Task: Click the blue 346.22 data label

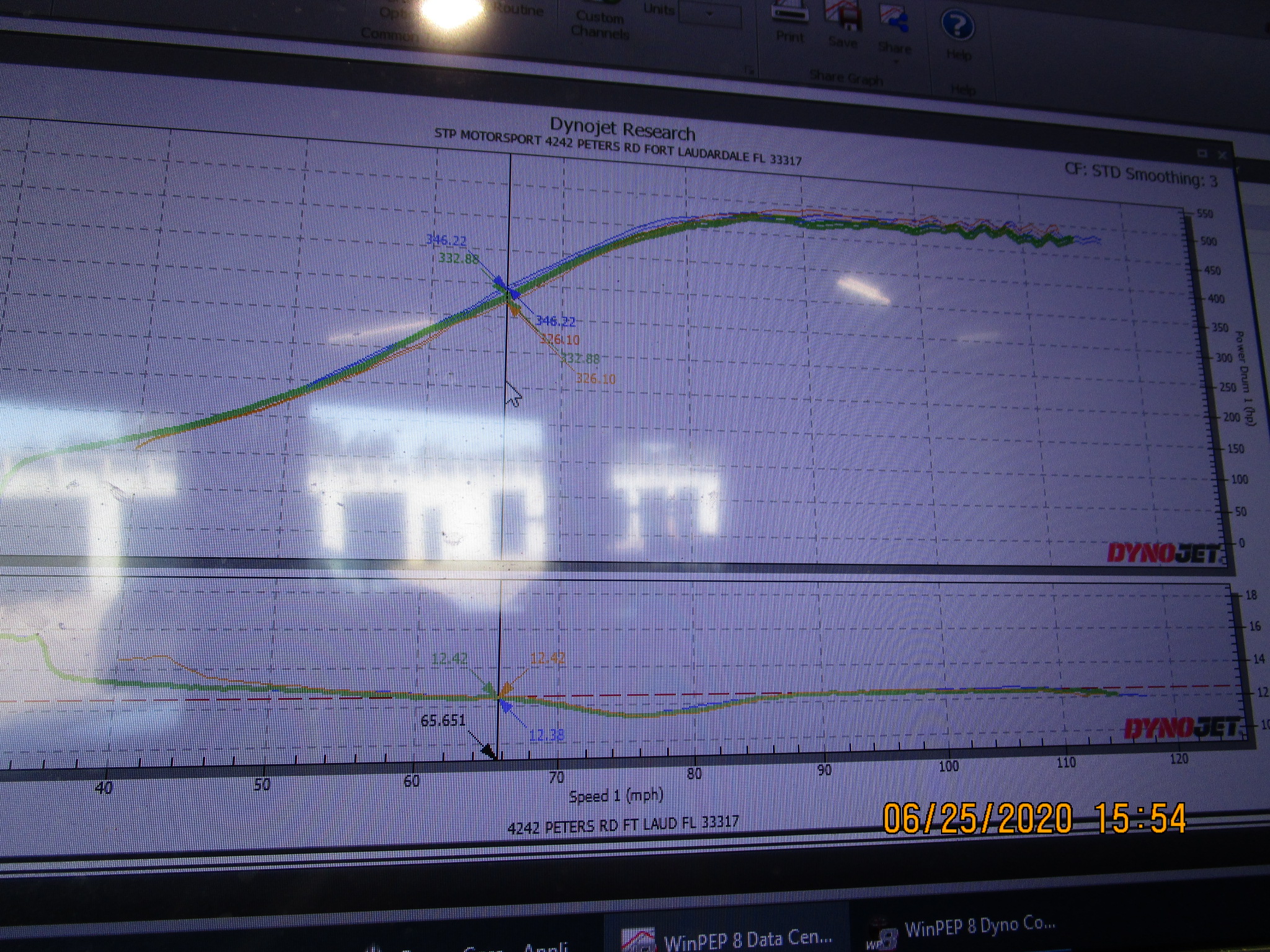Action: [446, 240]
